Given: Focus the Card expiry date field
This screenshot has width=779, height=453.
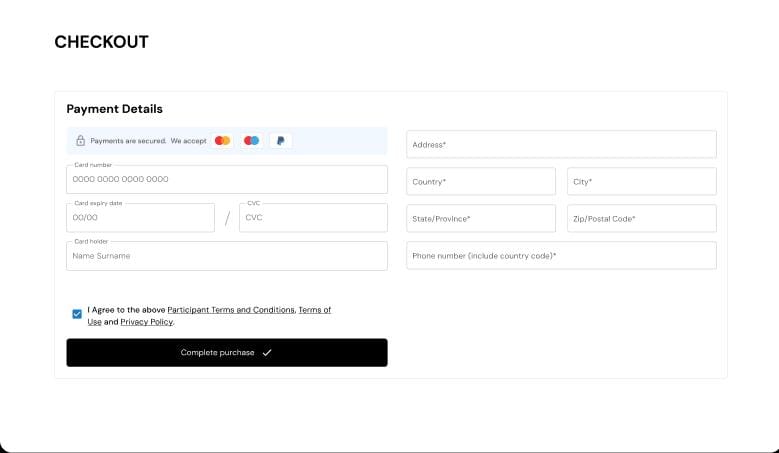Looking at the screenshot, I should (141, 218).
